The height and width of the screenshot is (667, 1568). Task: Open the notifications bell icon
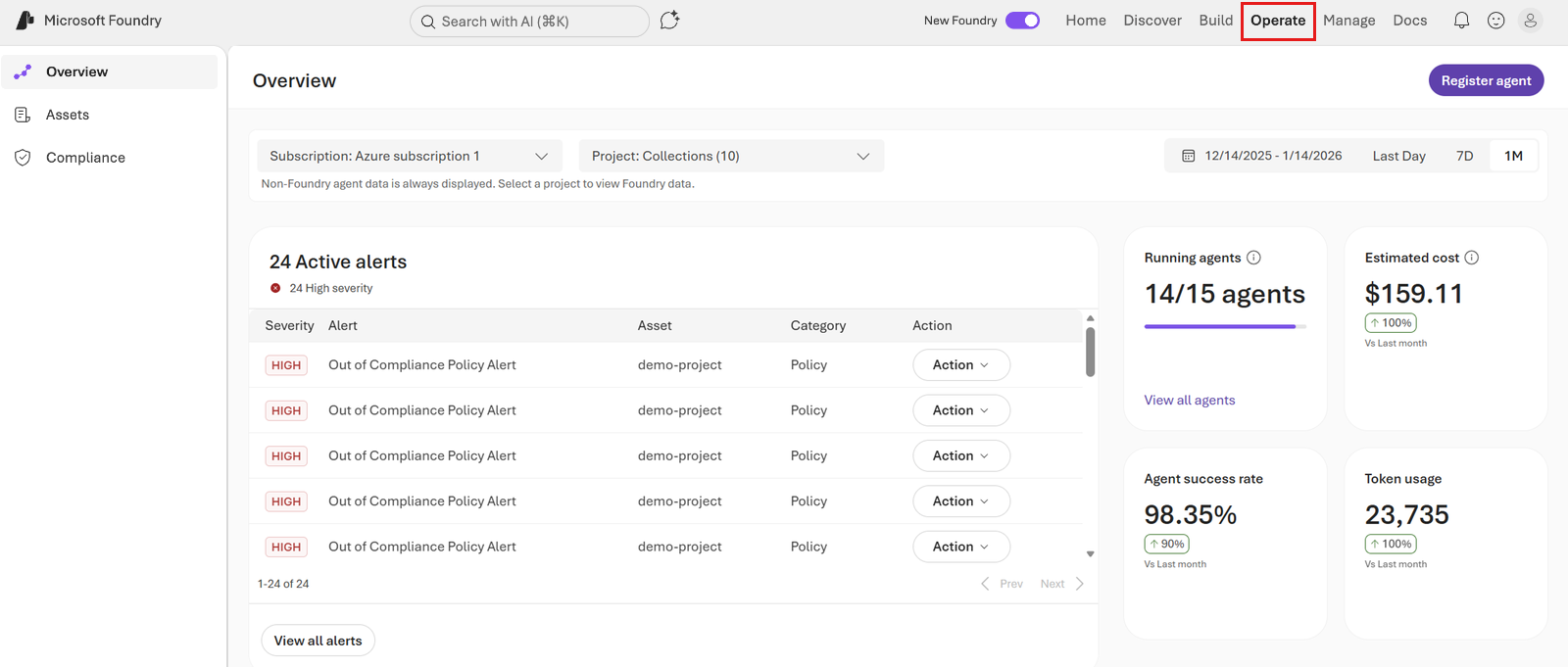click(1461, 21)
